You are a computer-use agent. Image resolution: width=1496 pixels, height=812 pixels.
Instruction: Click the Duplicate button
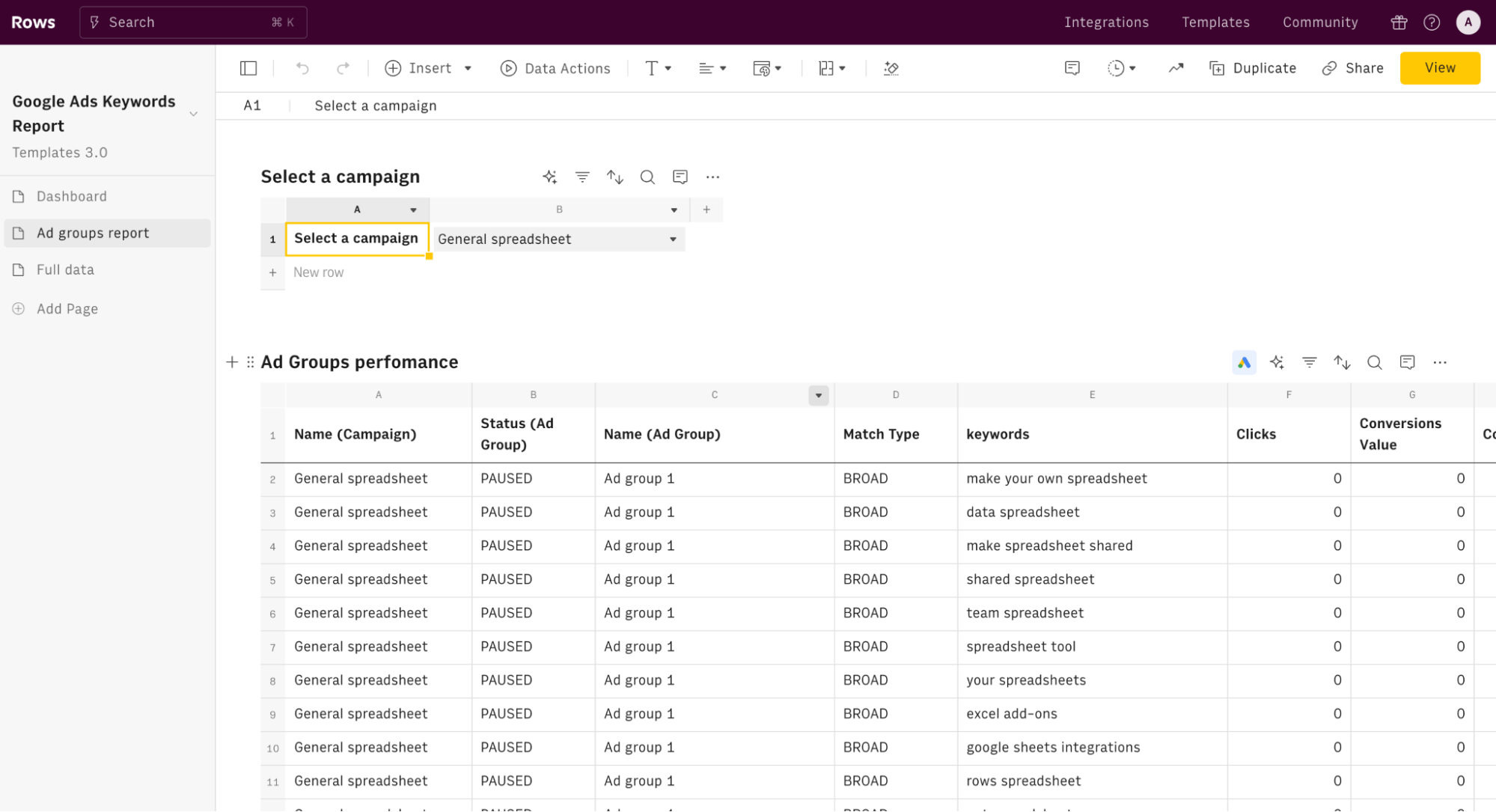[x=1254, y=68]
